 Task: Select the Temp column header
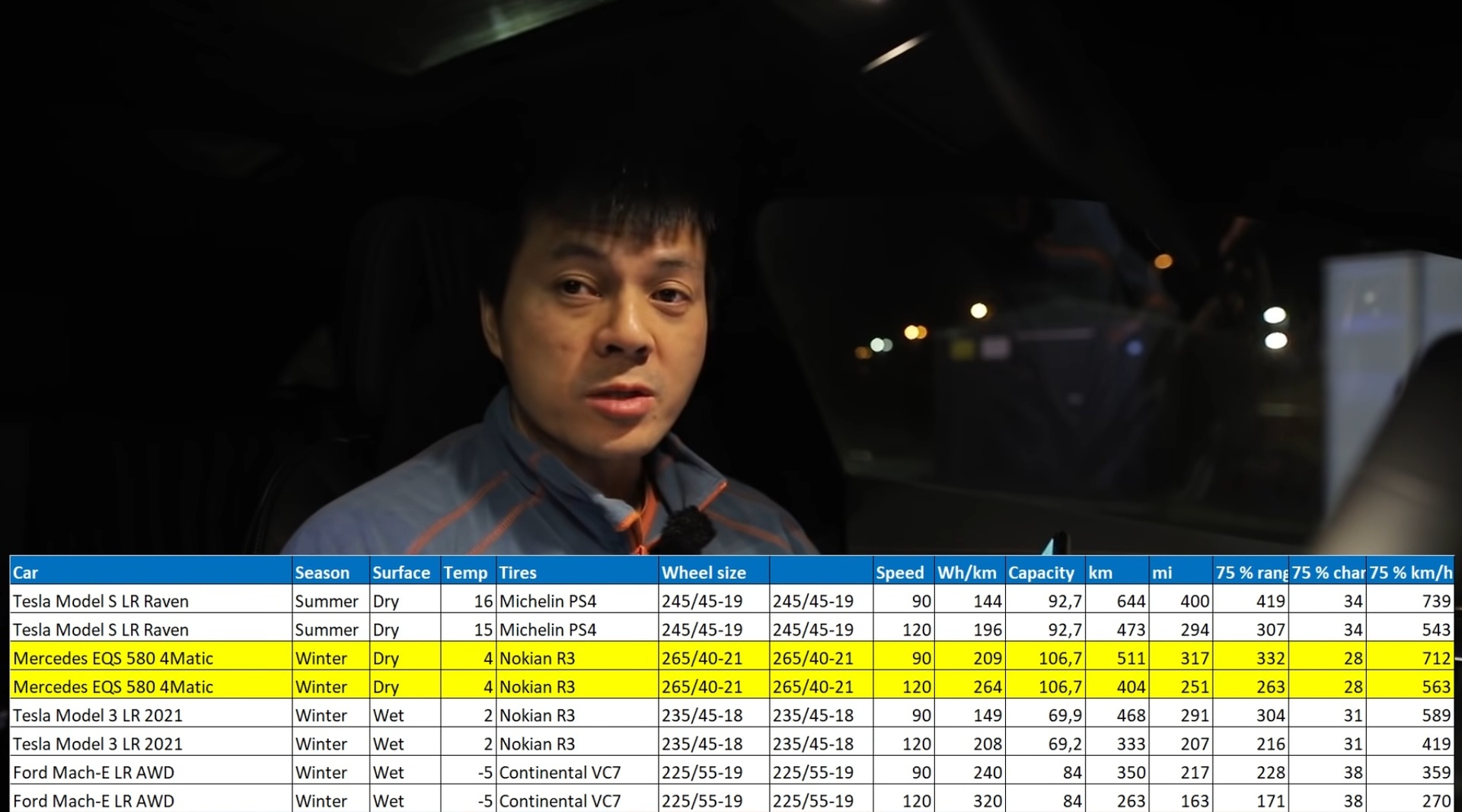(468, 572)
